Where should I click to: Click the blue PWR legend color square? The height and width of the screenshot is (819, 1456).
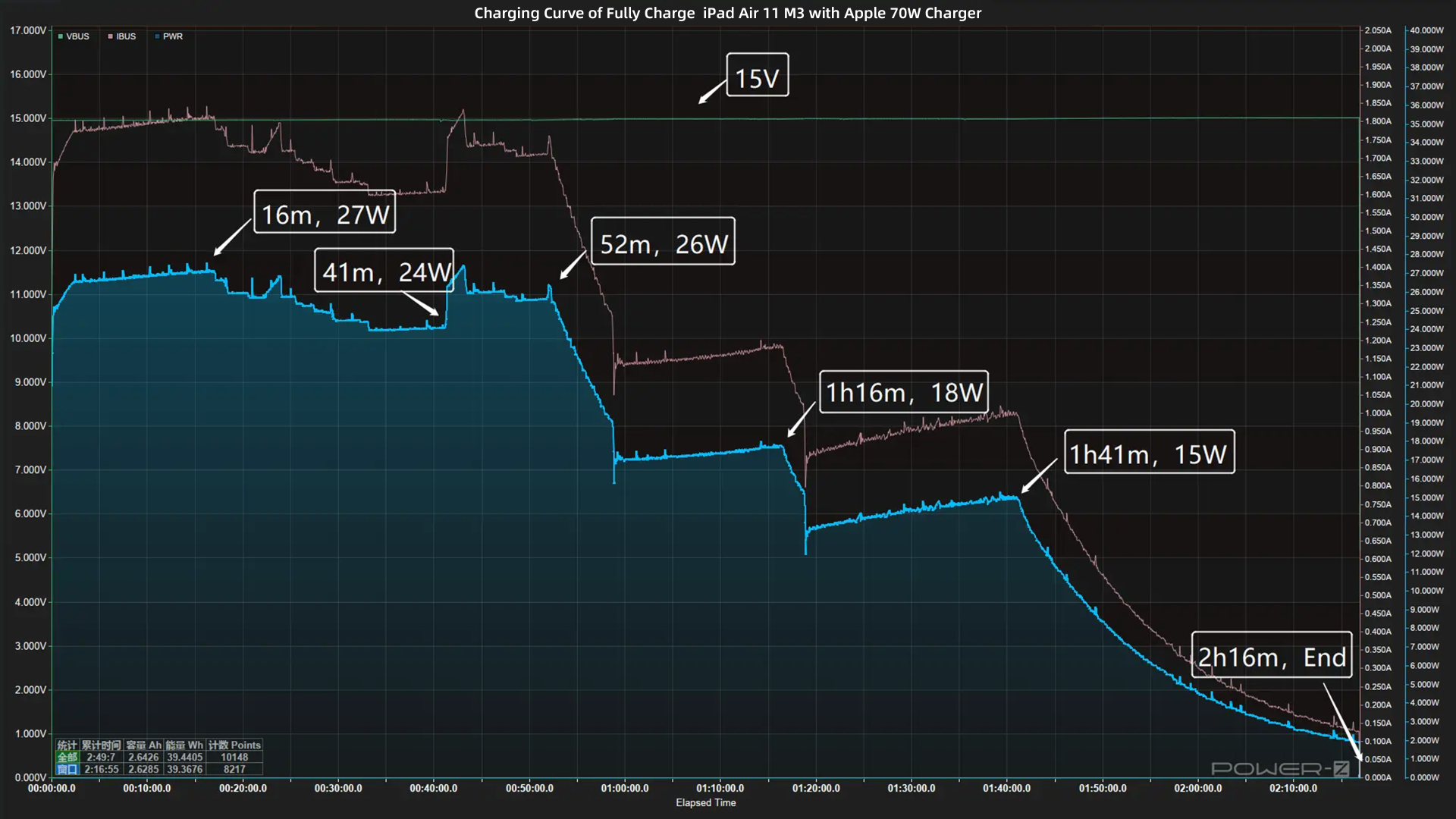157,36
